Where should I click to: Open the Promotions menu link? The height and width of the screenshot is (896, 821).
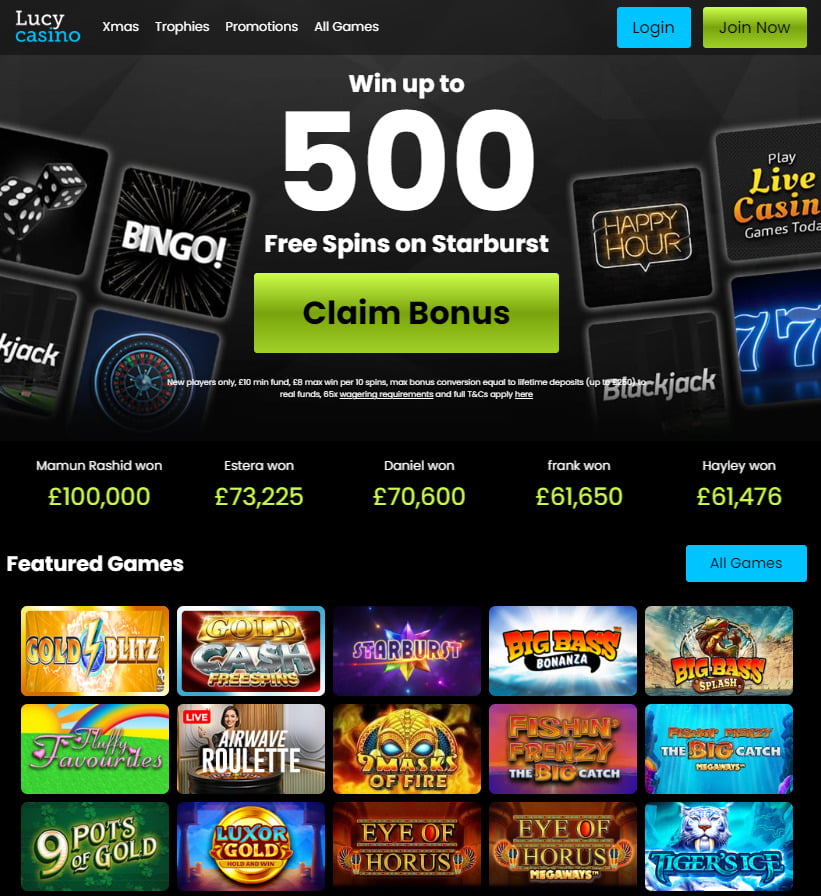coord(261,27)
